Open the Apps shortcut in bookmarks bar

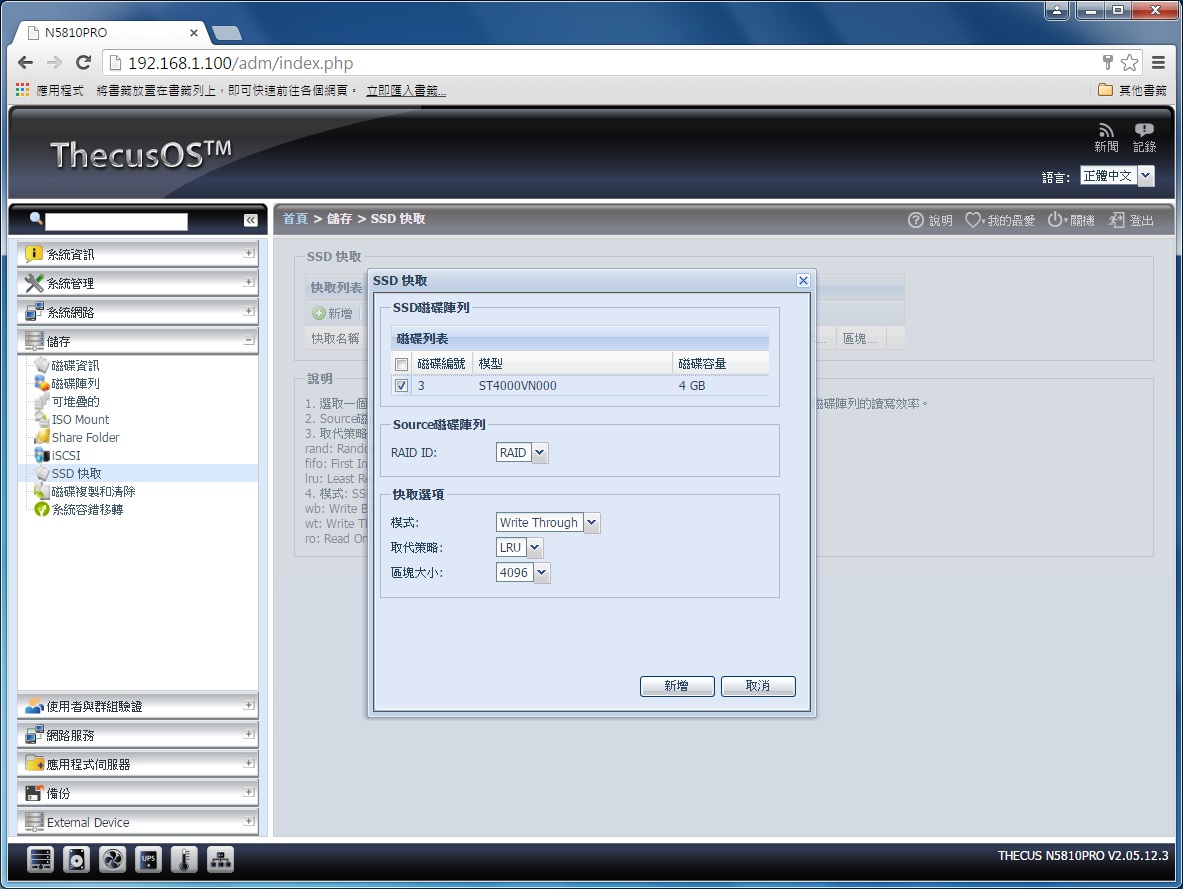click(49, 91)
